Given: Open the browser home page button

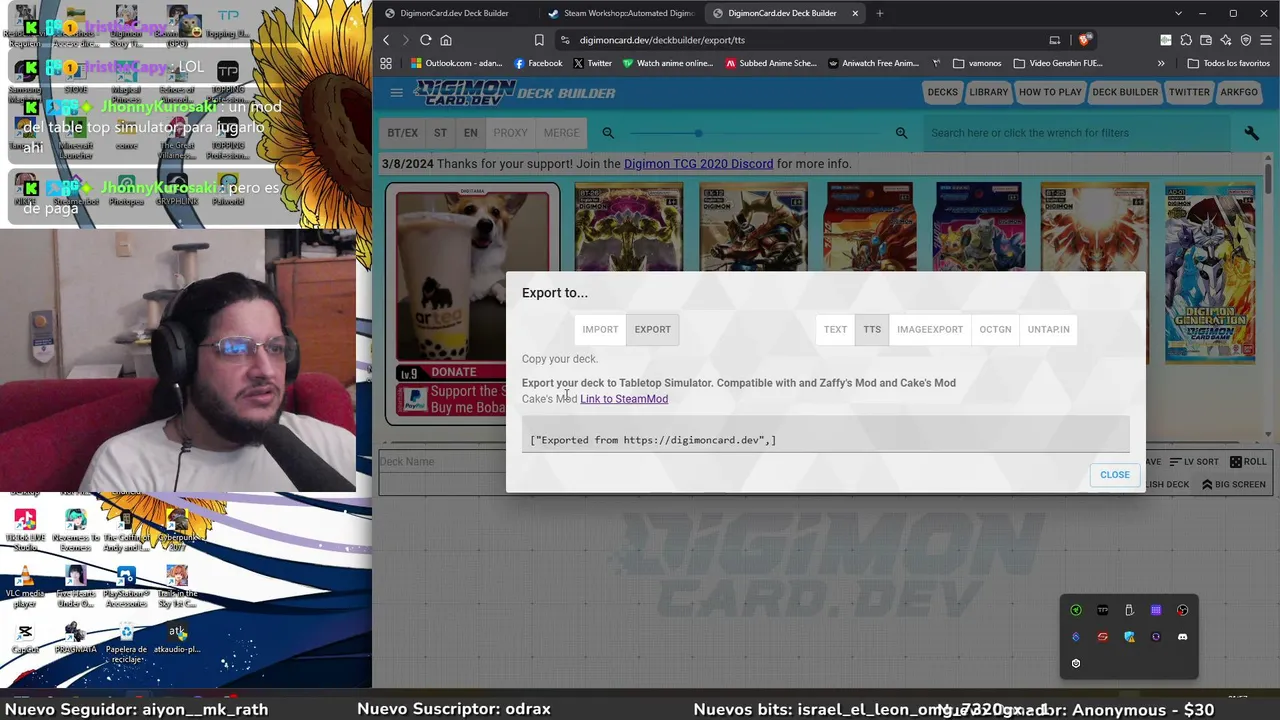Looking at the screenshot, I should click(446, 40).
